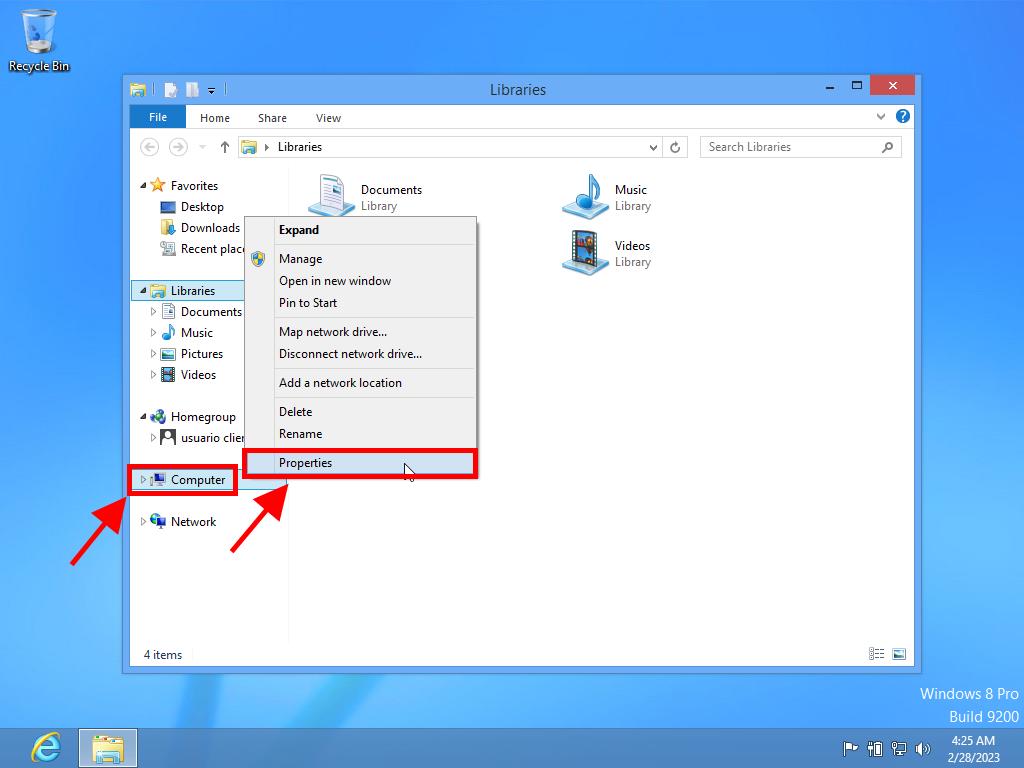Expand the Computer tree node
1024x768 pixels.
143,480
